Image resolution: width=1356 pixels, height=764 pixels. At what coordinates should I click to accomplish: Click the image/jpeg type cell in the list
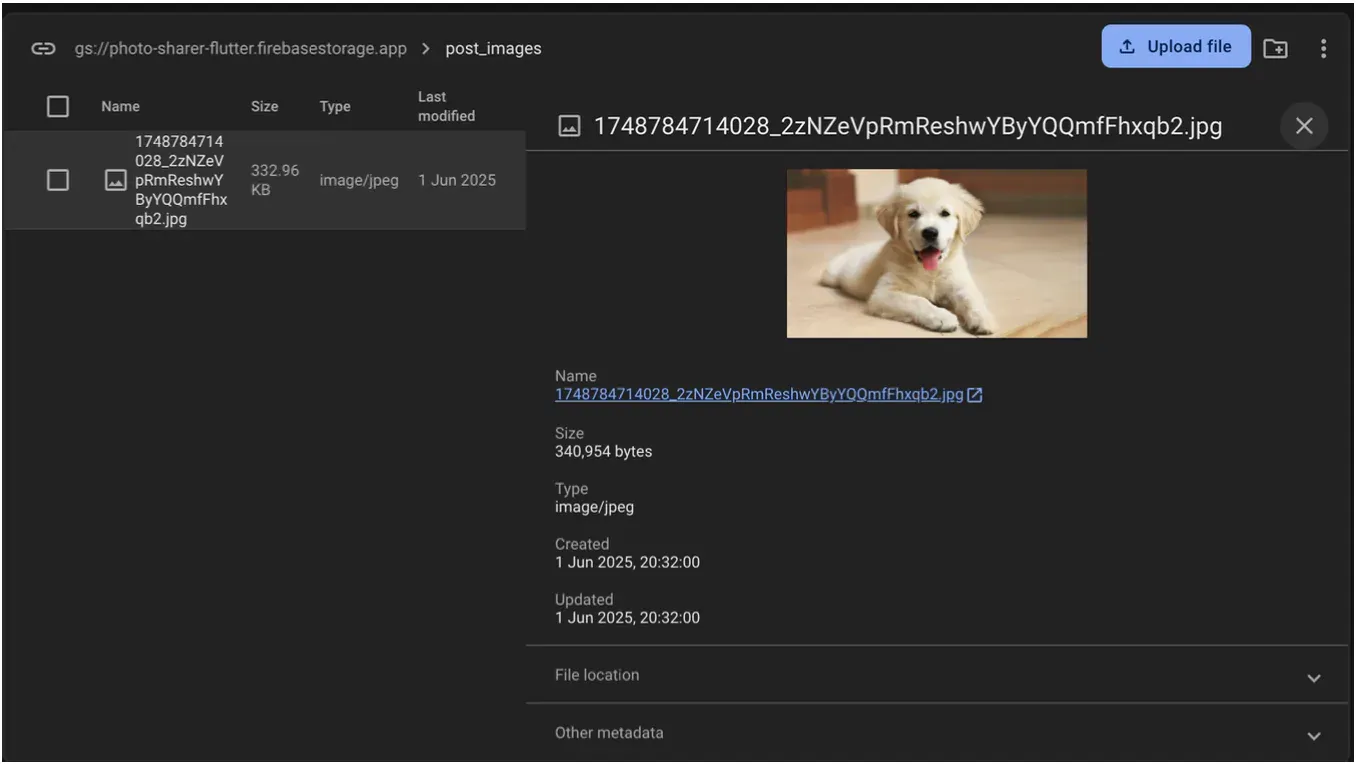(x=359, y=180)
